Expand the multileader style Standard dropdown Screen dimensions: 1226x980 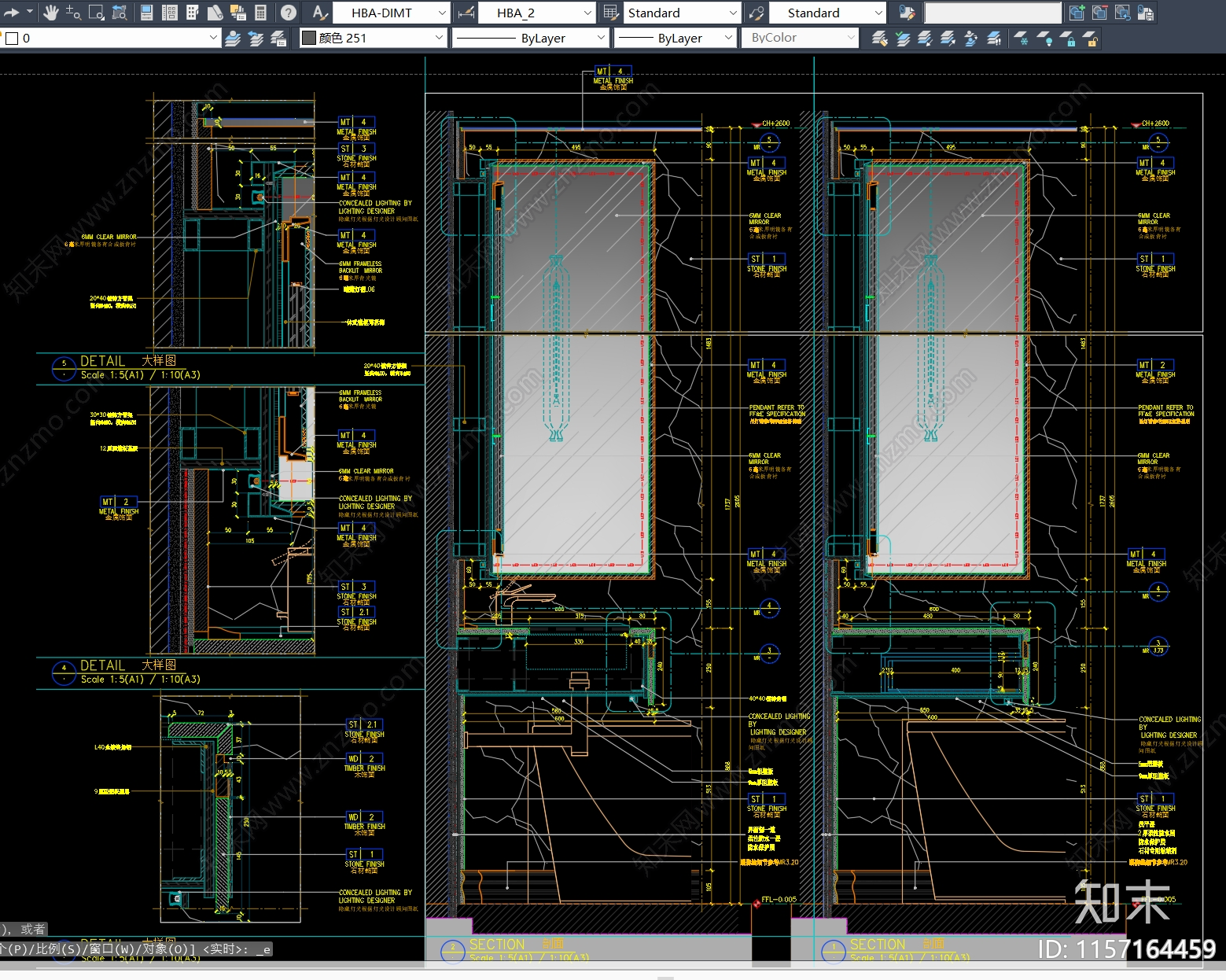pos(878,13)
